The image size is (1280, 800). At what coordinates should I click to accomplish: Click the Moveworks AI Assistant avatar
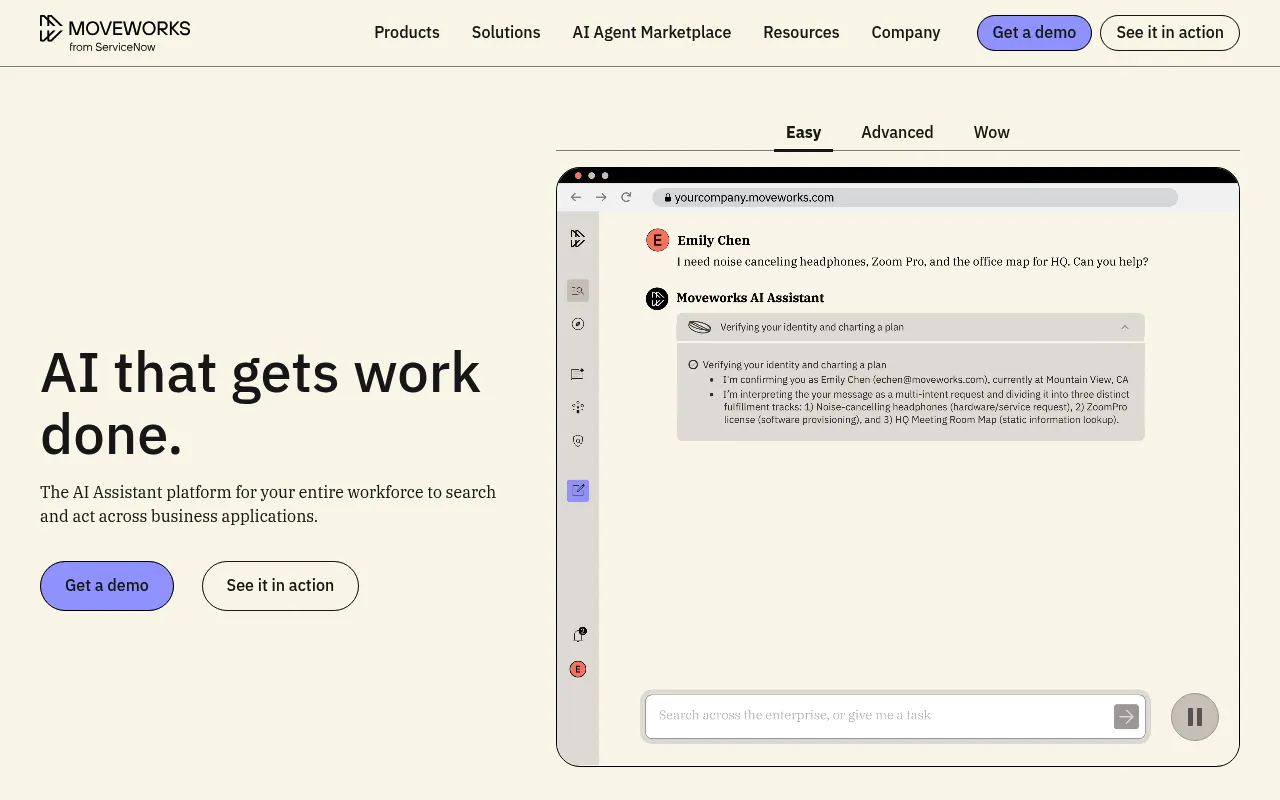[657, 298]
